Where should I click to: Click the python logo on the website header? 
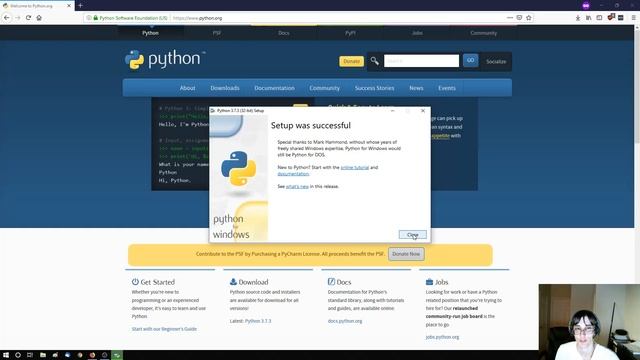(x=165, y=60)
